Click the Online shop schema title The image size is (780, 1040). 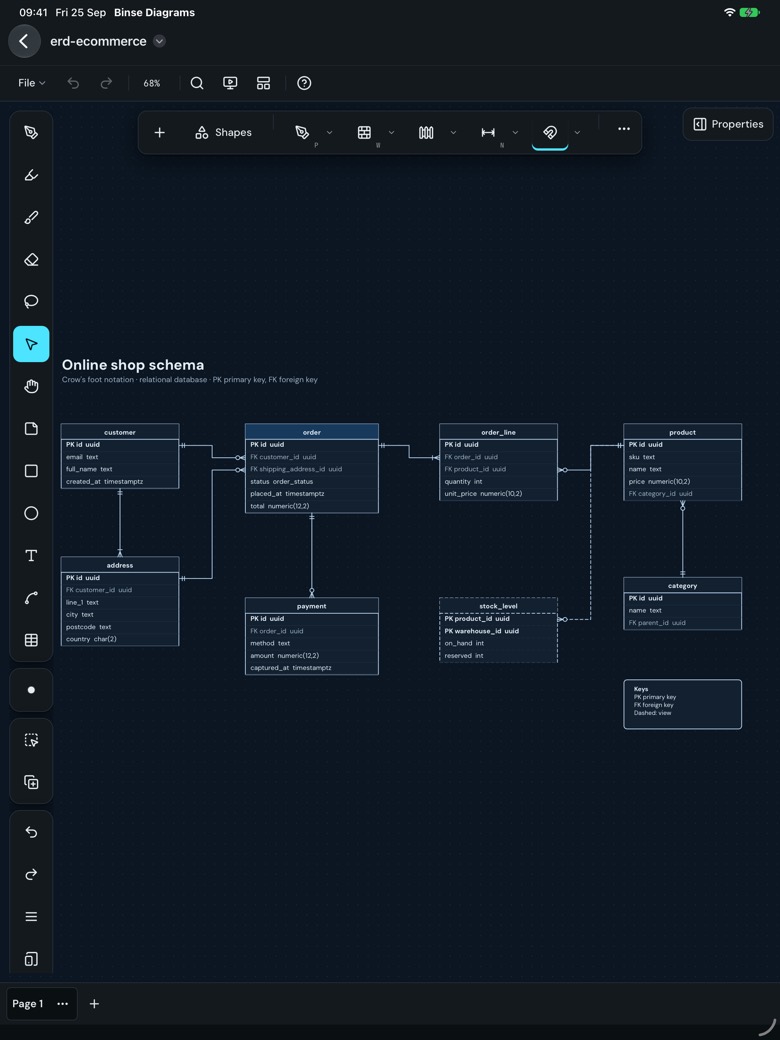(x=133, y=365)
